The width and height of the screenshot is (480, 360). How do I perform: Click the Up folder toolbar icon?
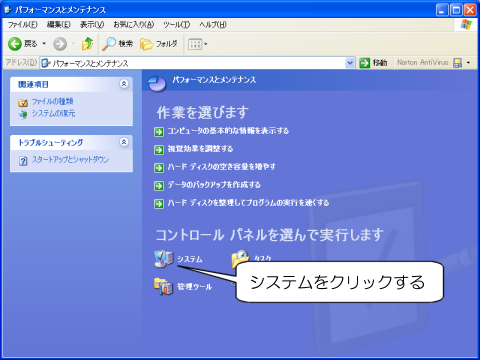coord(87,44)
